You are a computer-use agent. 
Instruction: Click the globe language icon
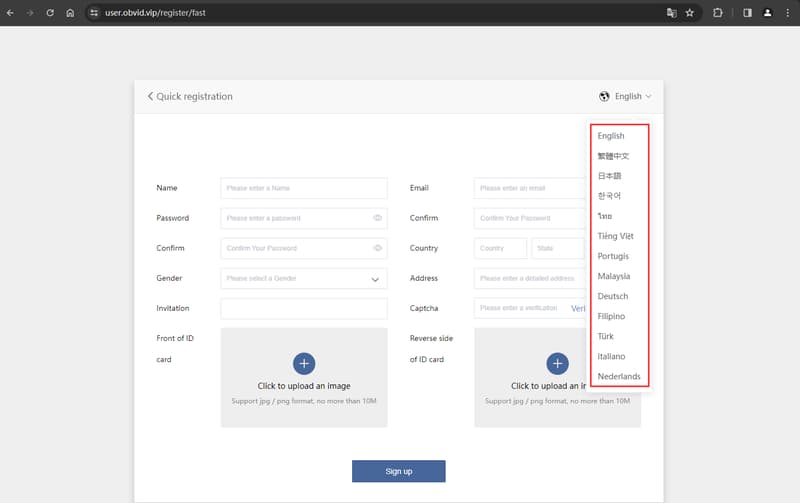[604, 96]
